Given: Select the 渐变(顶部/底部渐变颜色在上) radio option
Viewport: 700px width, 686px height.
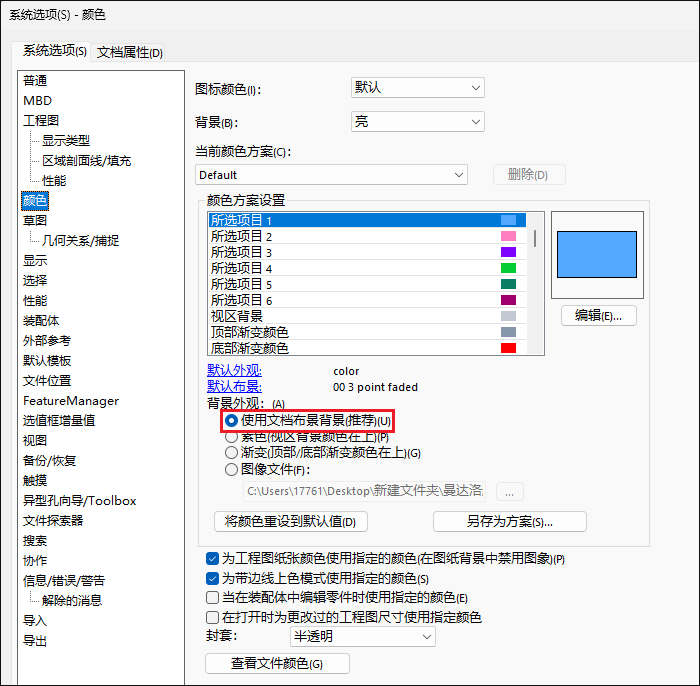Looking at the screenshot, I should point(231,453).
